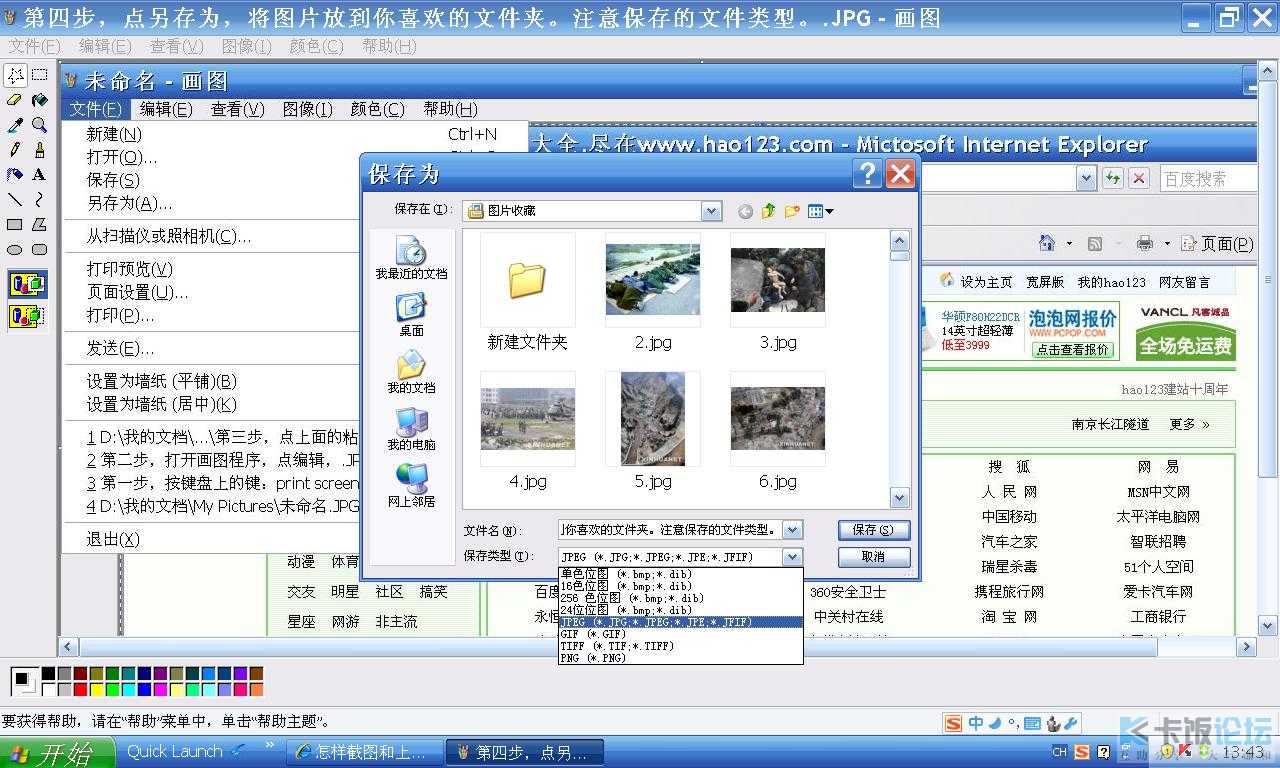Expand the 文件名 dropdown arrow
Image resolution: width=1280 pixels, height=768 pixels.
[792, 530]
